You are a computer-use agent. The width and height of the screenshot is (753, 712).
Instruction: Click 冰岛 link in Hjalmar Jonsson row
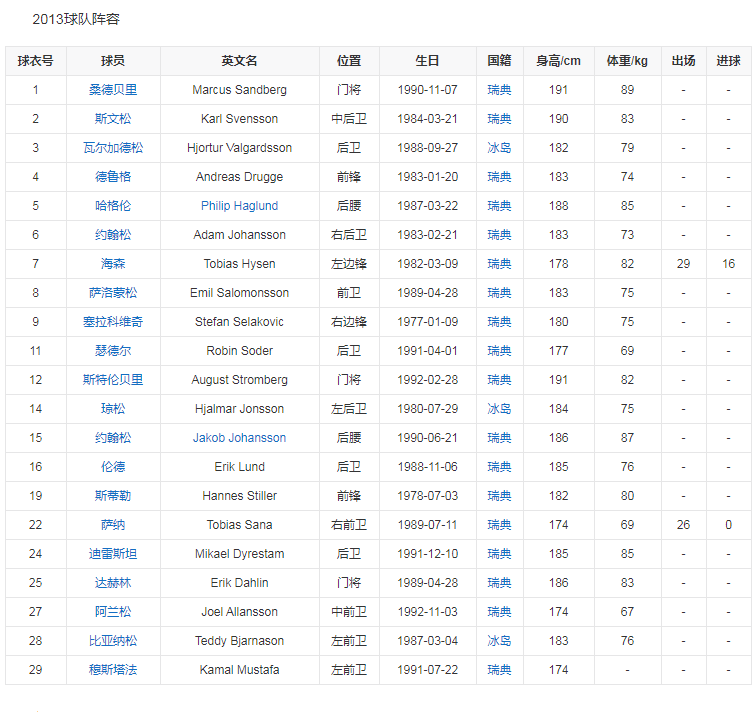pyautogui.click(x=499, y=409)
